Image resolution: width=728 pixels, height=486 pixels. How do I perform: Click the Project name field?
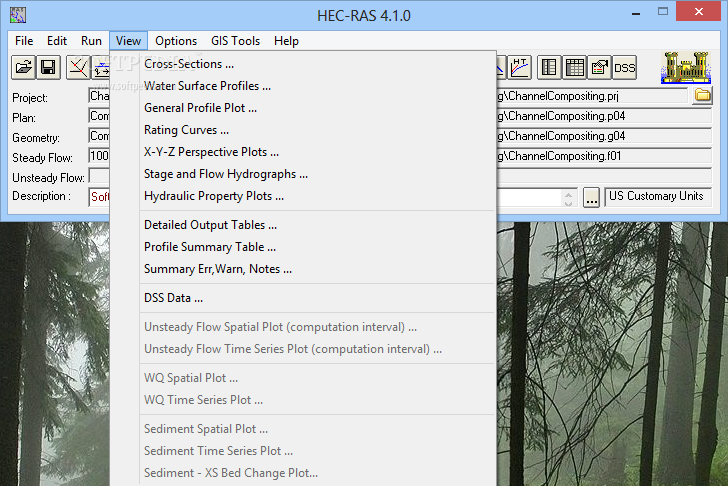(99, 96)
